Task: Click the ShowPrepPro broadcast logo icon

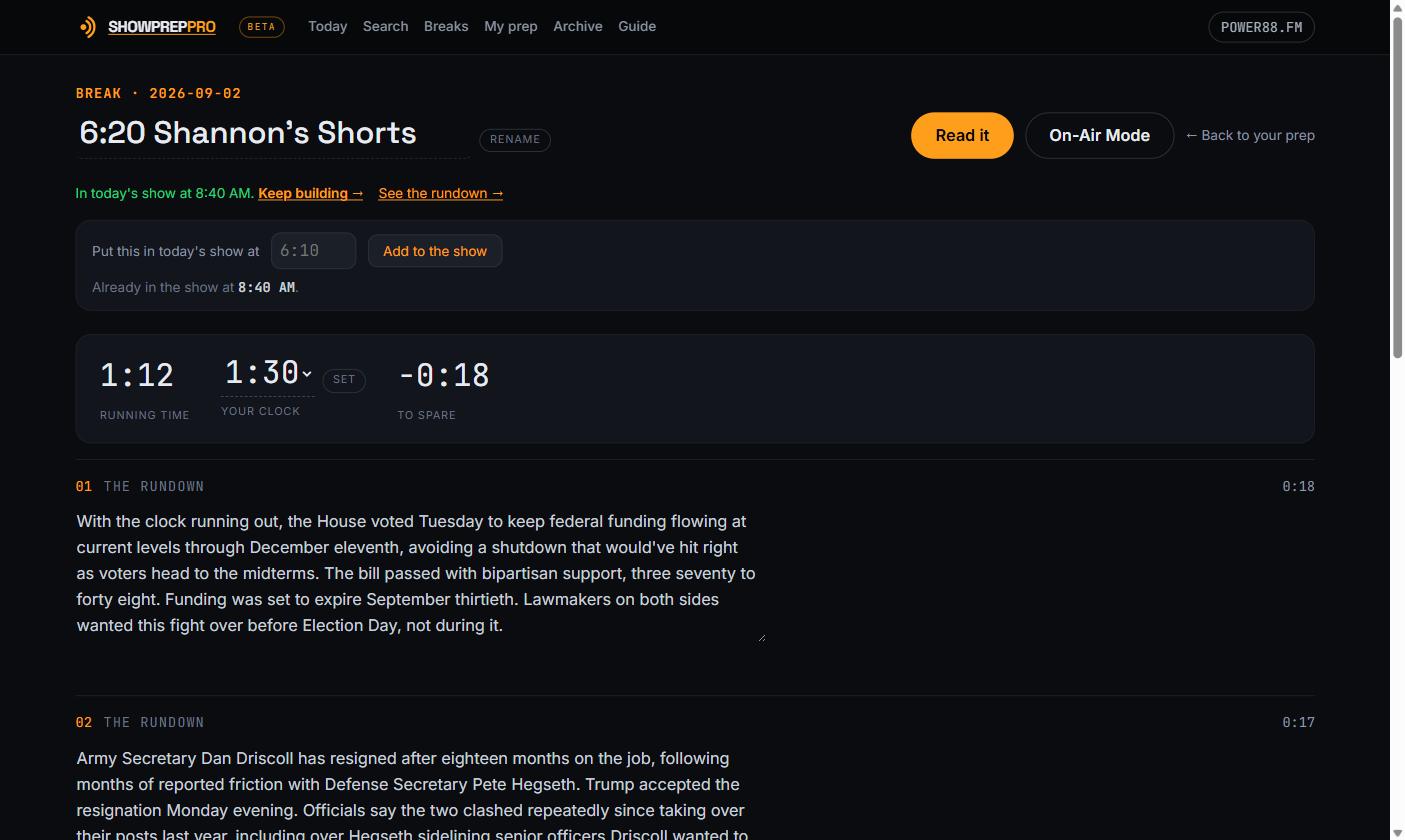Action: tap(88, 27)
